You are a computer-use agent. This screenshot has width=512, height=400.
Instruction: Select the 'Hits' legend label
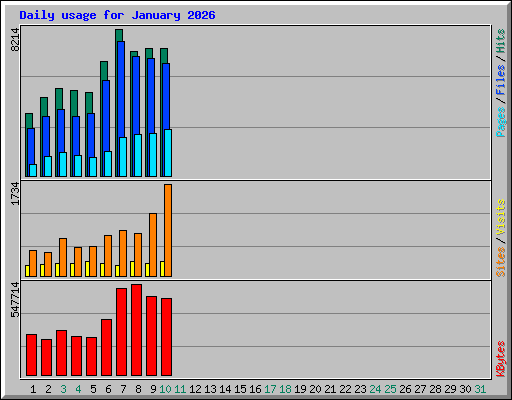pyautogui.click(x=500, y=41)
